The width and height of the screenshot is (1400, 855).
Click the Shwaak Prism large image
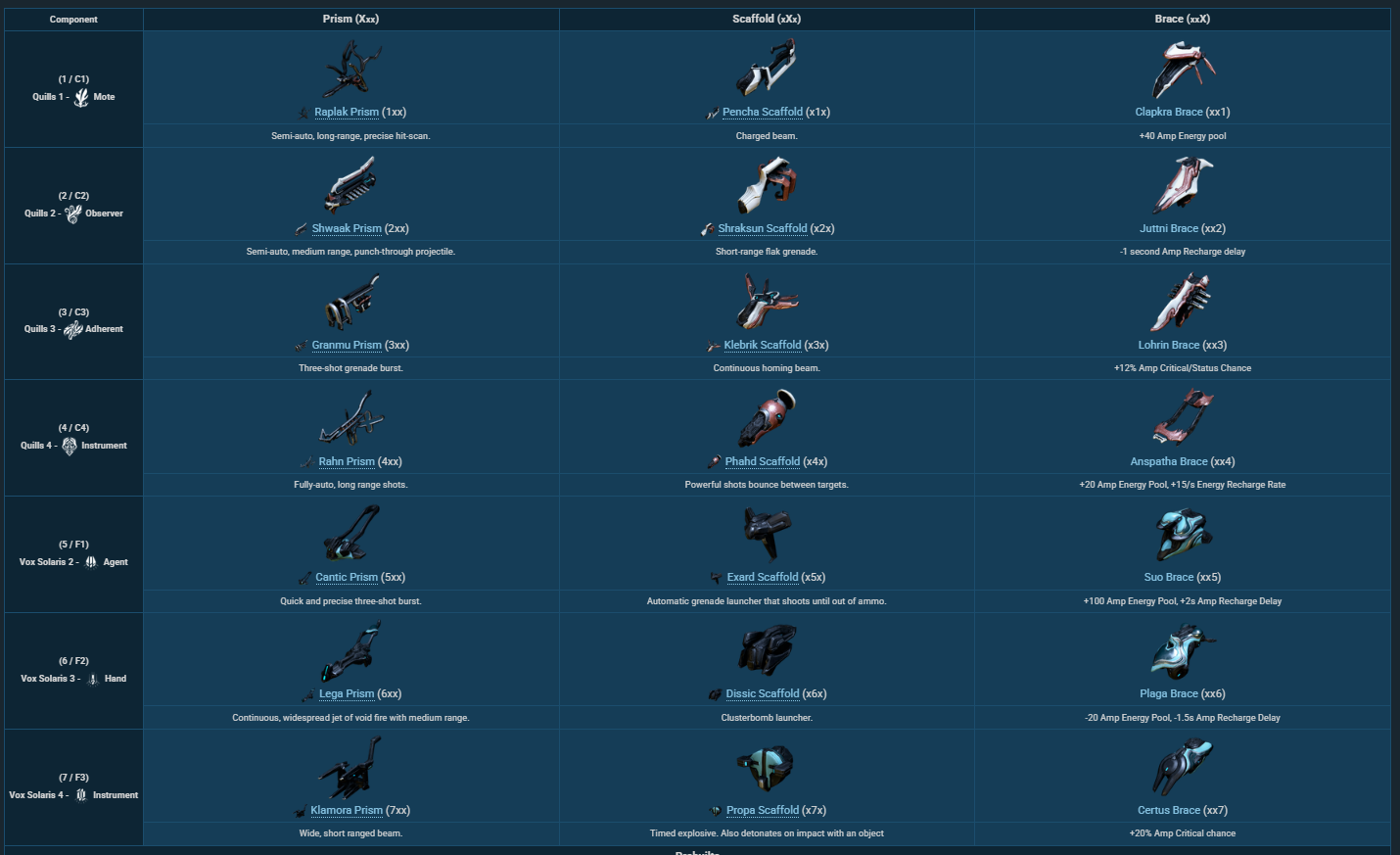pos(351,185)
